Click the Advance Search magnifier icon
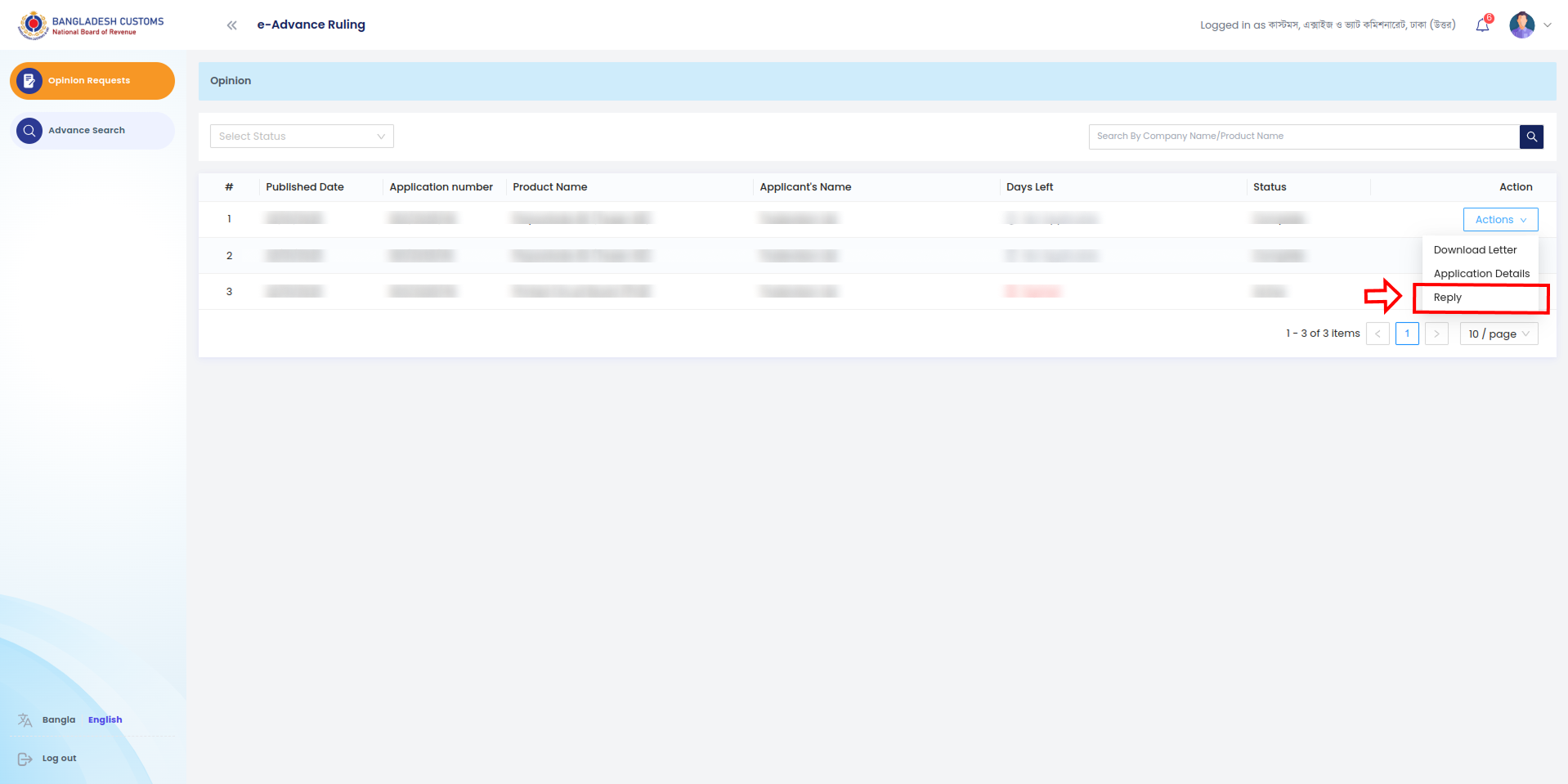 (29, 131)
